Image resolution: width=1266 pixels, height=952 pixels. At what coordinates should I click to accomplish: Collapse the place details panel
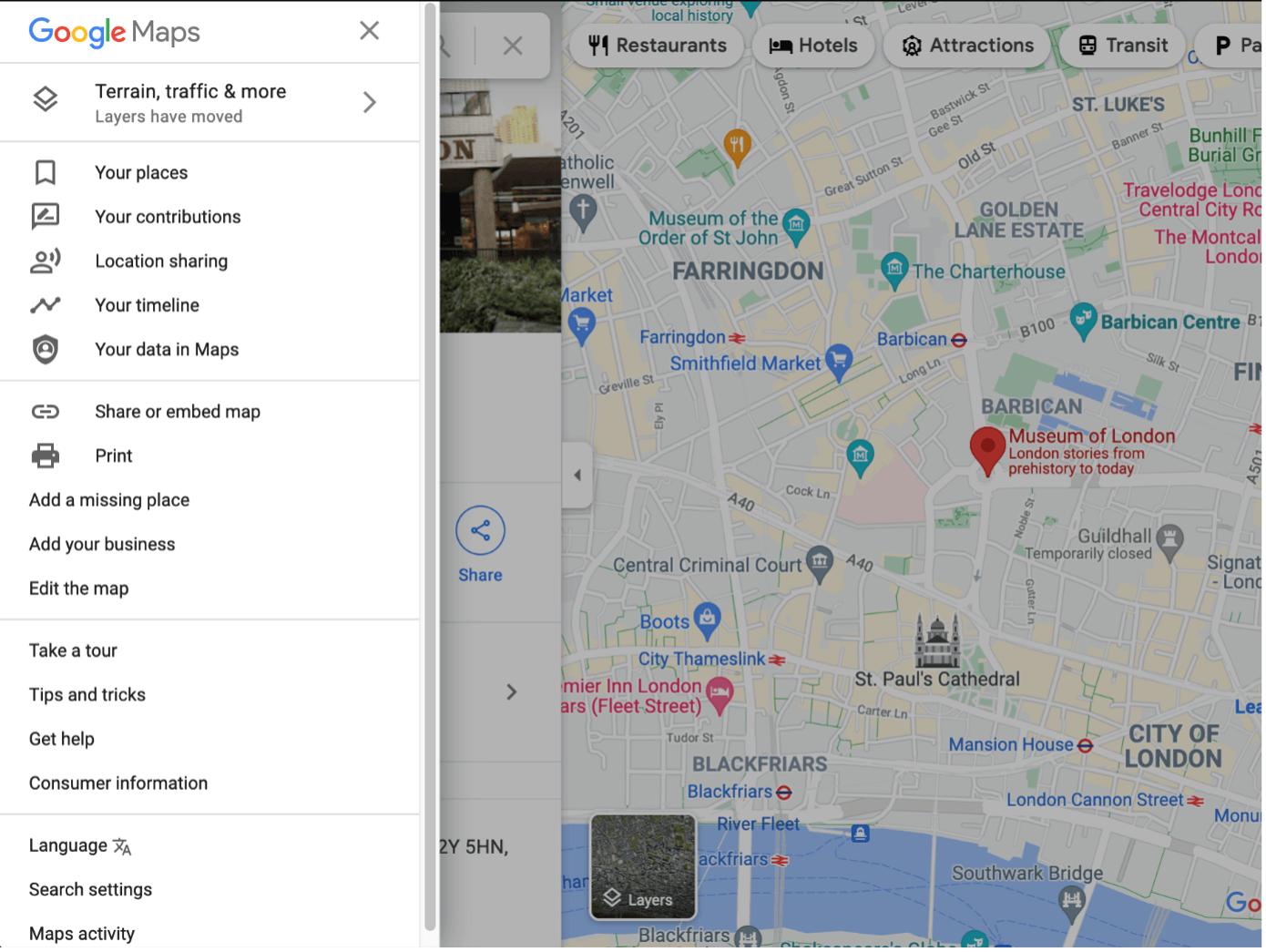(578, 474)
